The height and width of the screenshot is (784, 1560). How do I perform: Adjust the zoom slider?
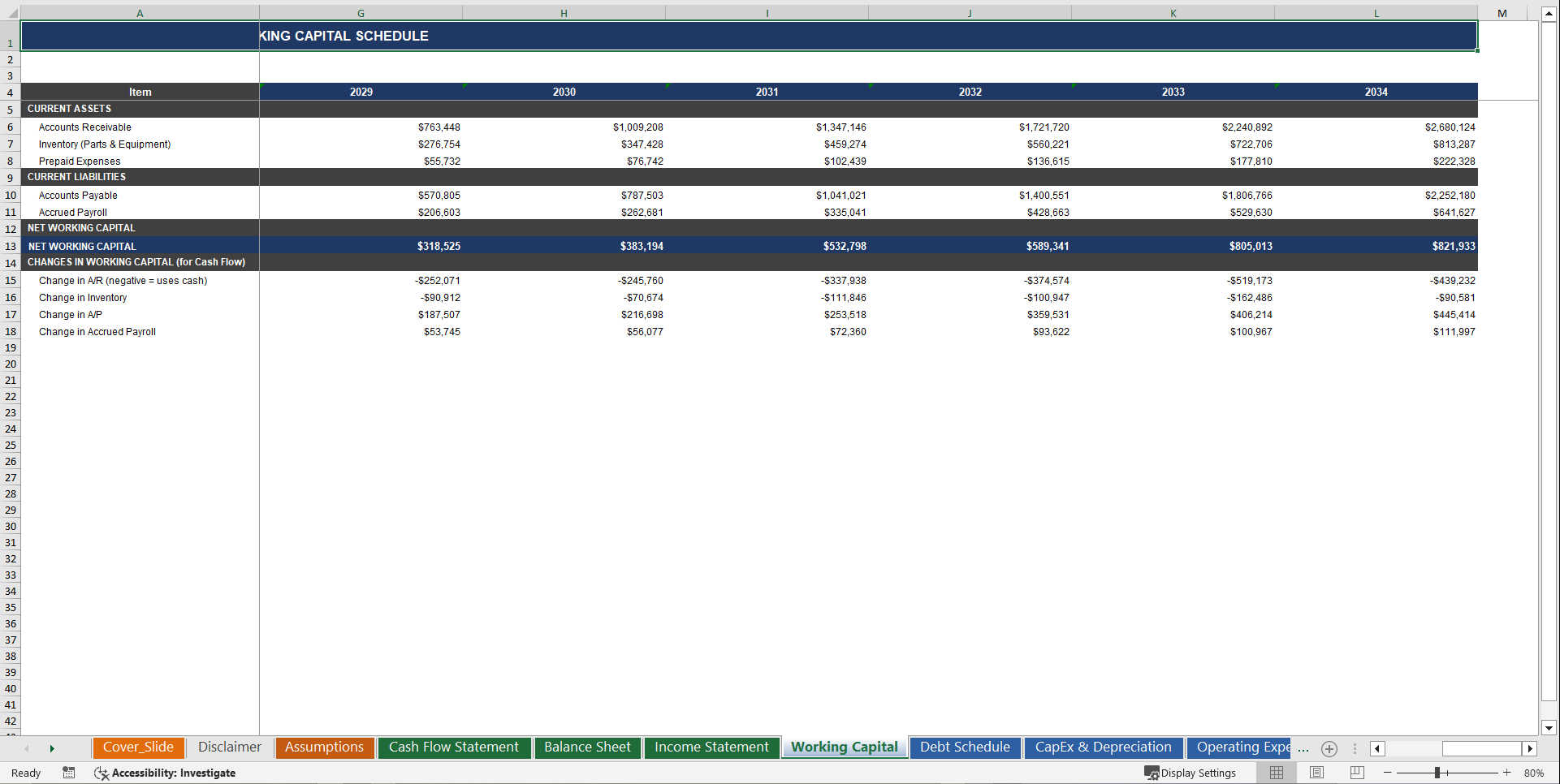(1437, 773)
